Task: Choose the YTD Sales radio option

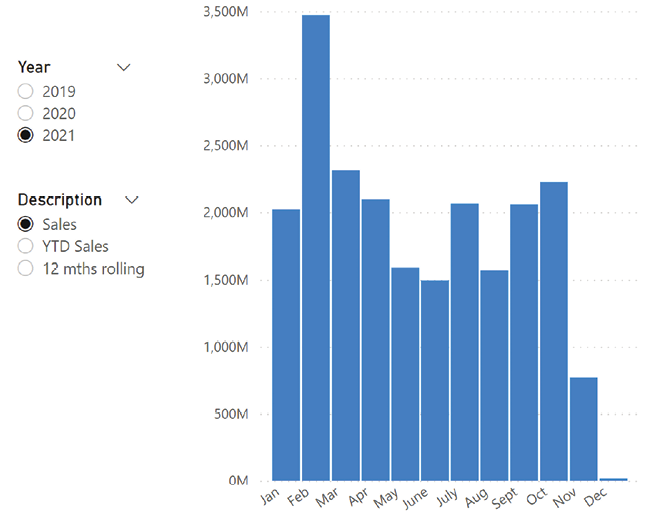Action: click(x=25, y=246)
